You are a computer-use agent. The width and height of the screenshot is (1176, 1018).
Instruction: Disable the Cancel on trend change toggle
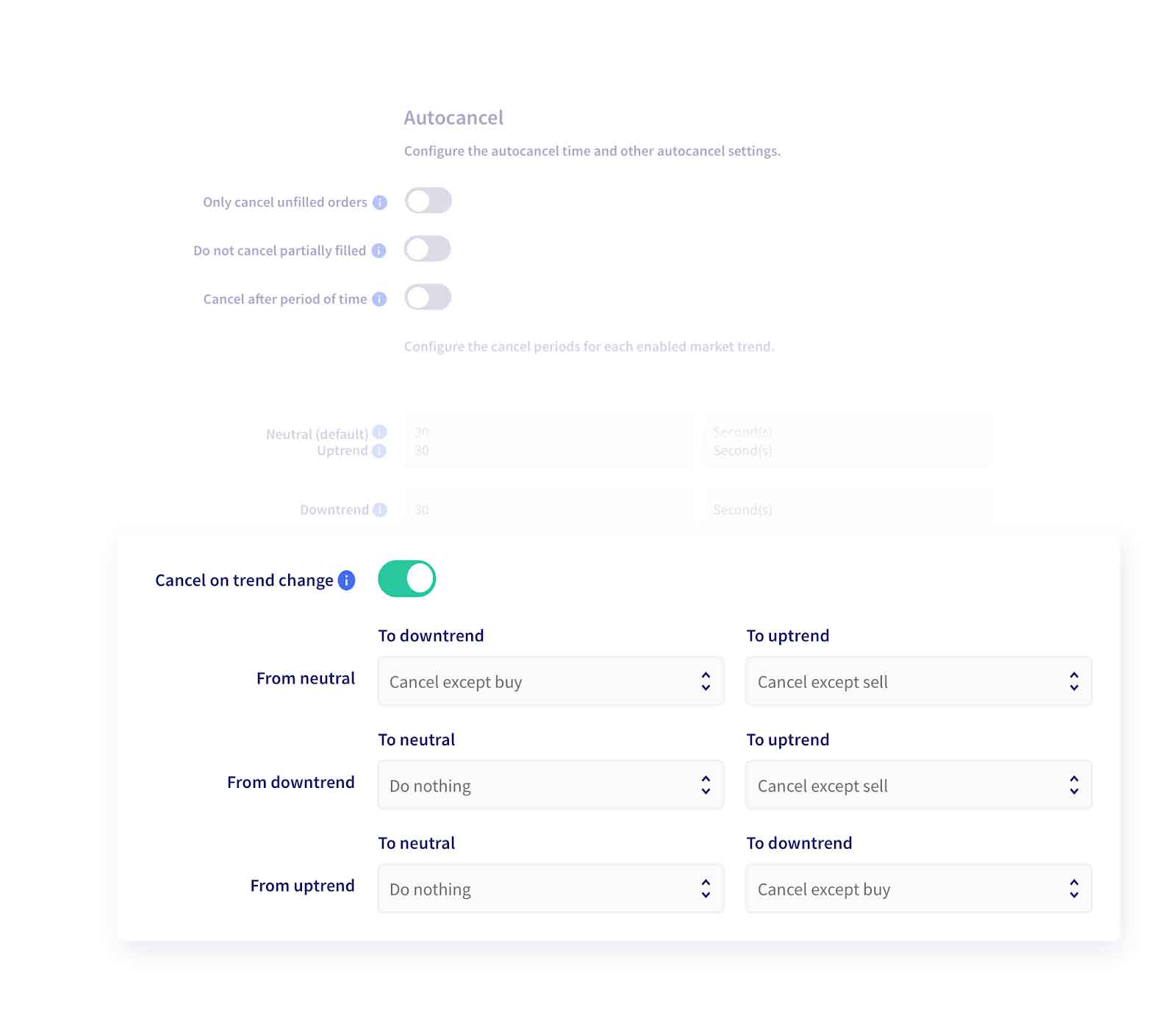pos(406,578)
